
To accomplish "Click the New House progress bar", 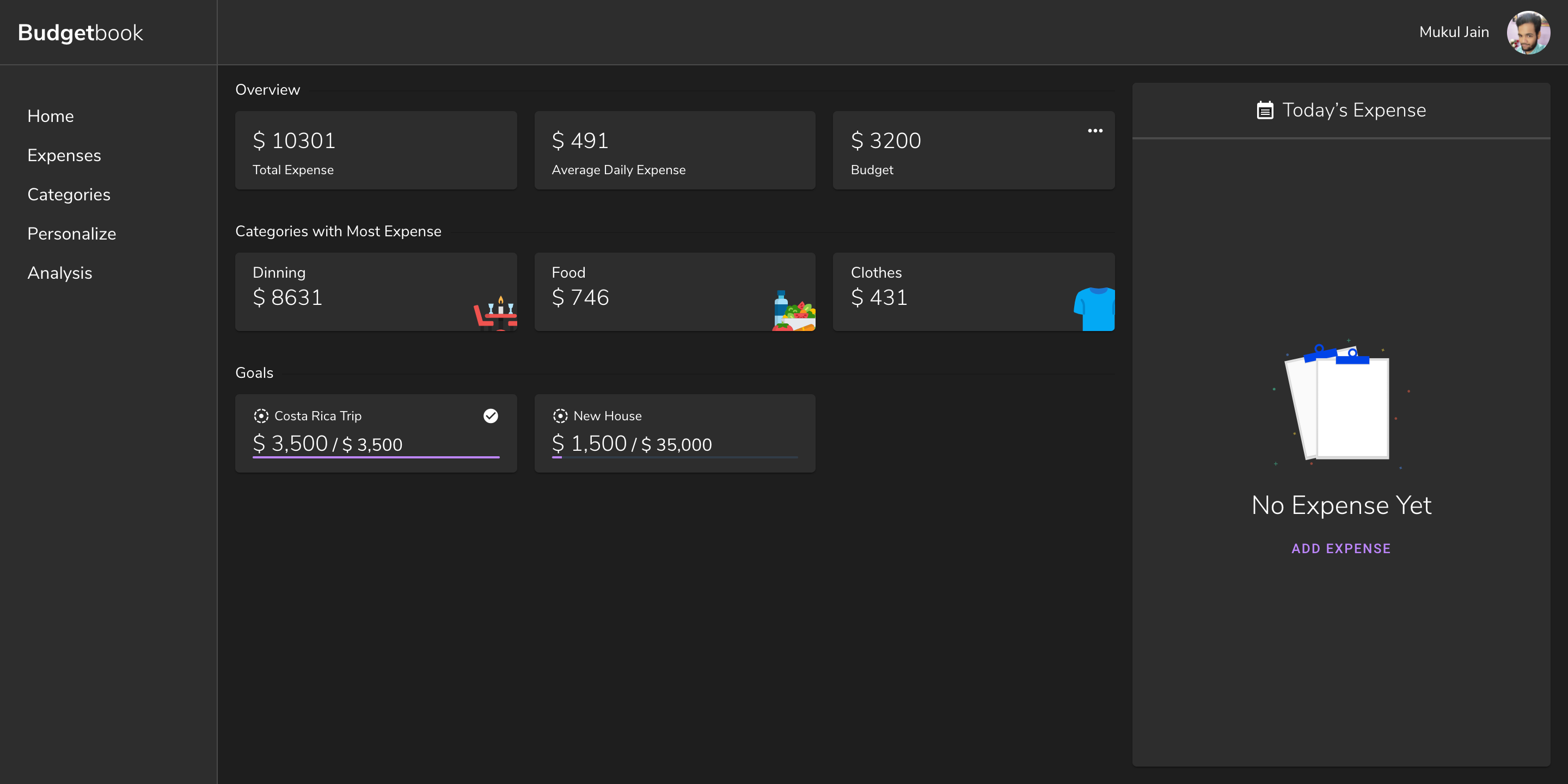I will tap(675, 457).
